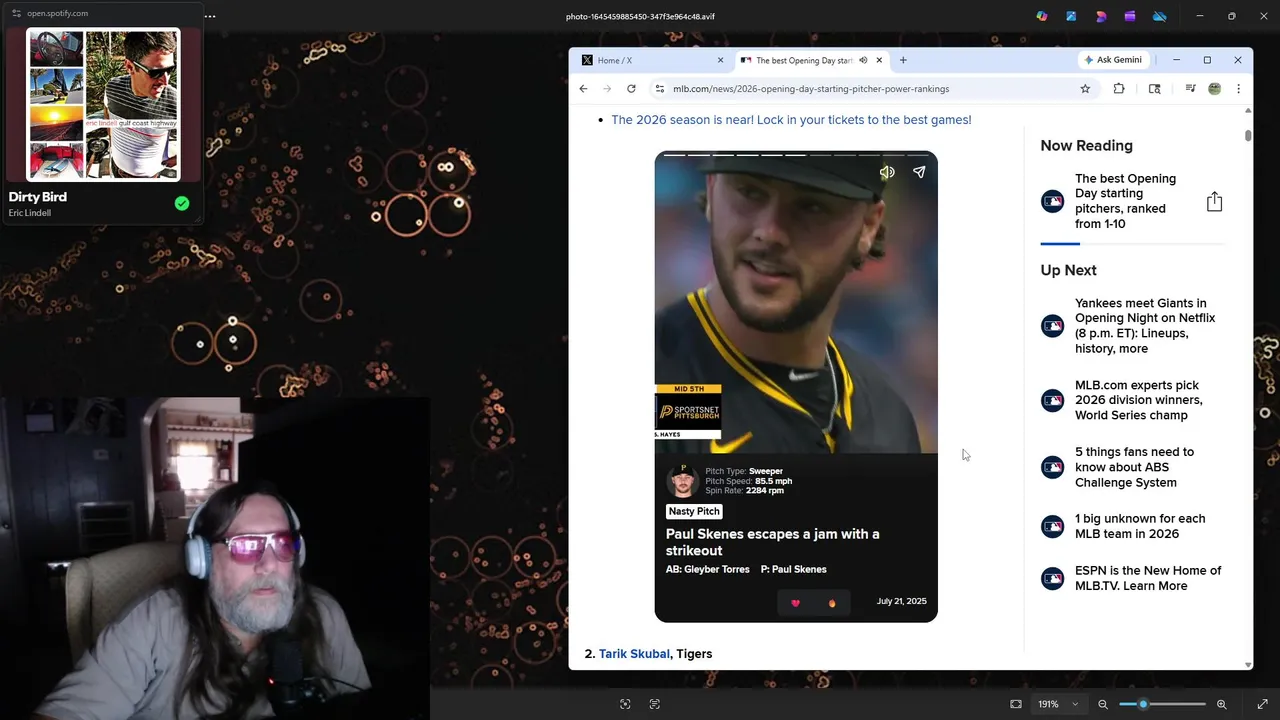The width and height of the screenshot is (1280, 720).
Task: Adjust the Photos zoom slider
Action: pyautogui.click(x=1162, y=704)
